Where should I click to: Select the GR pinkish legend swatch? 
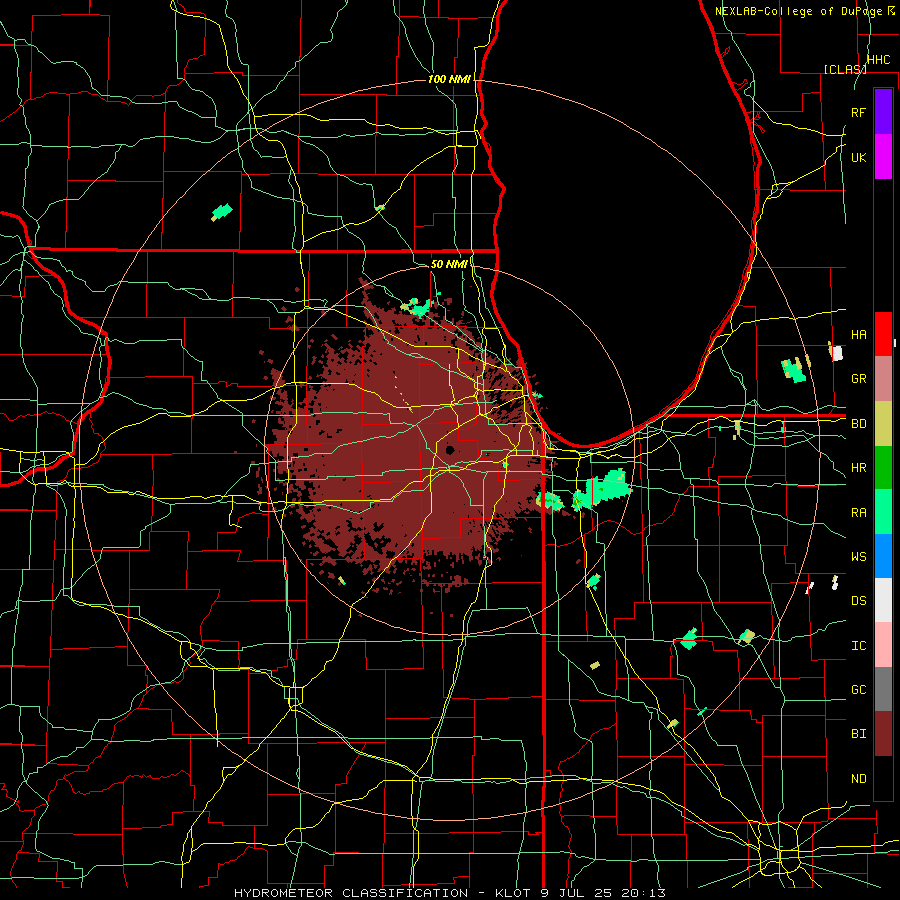(x=883, y=379)
